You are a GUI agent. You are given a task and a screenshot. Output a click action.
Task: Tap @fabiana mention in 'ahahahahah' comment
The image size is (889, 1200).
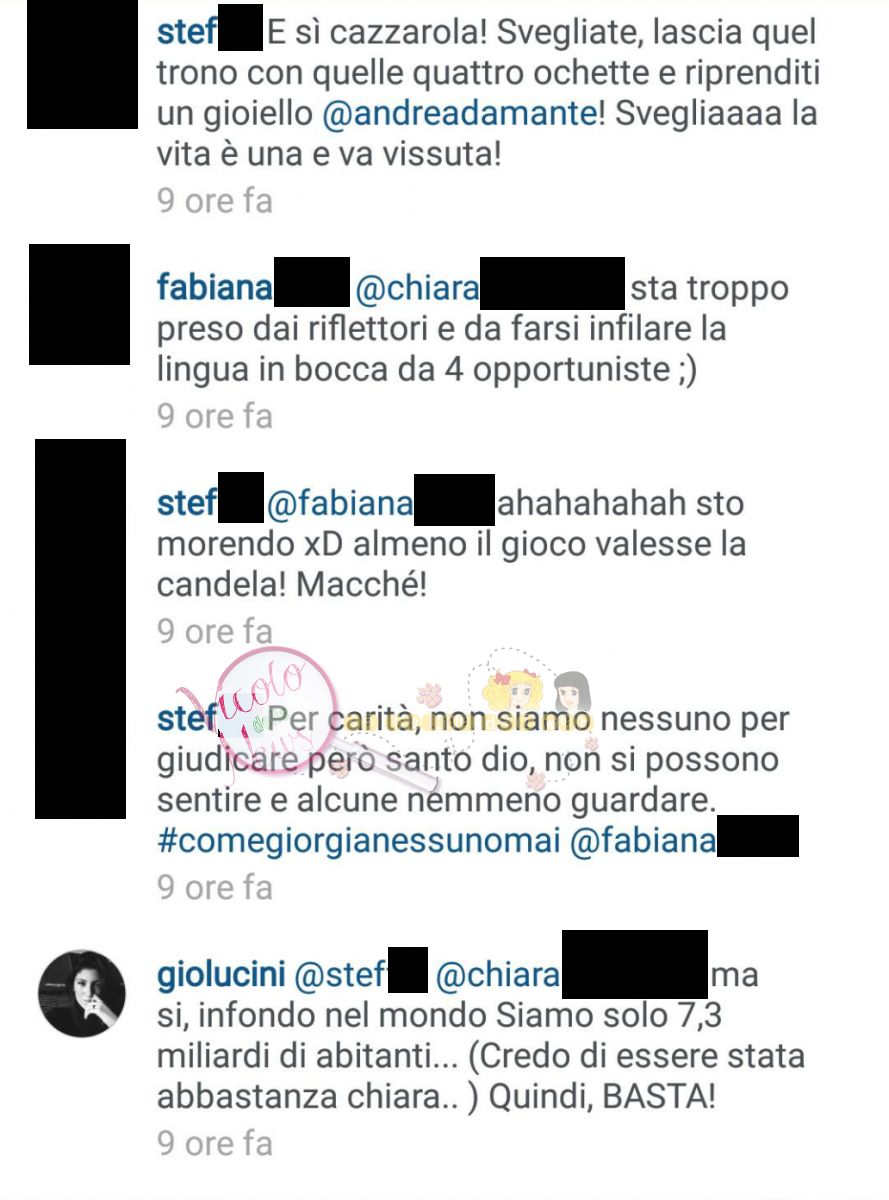click(380, 501)
